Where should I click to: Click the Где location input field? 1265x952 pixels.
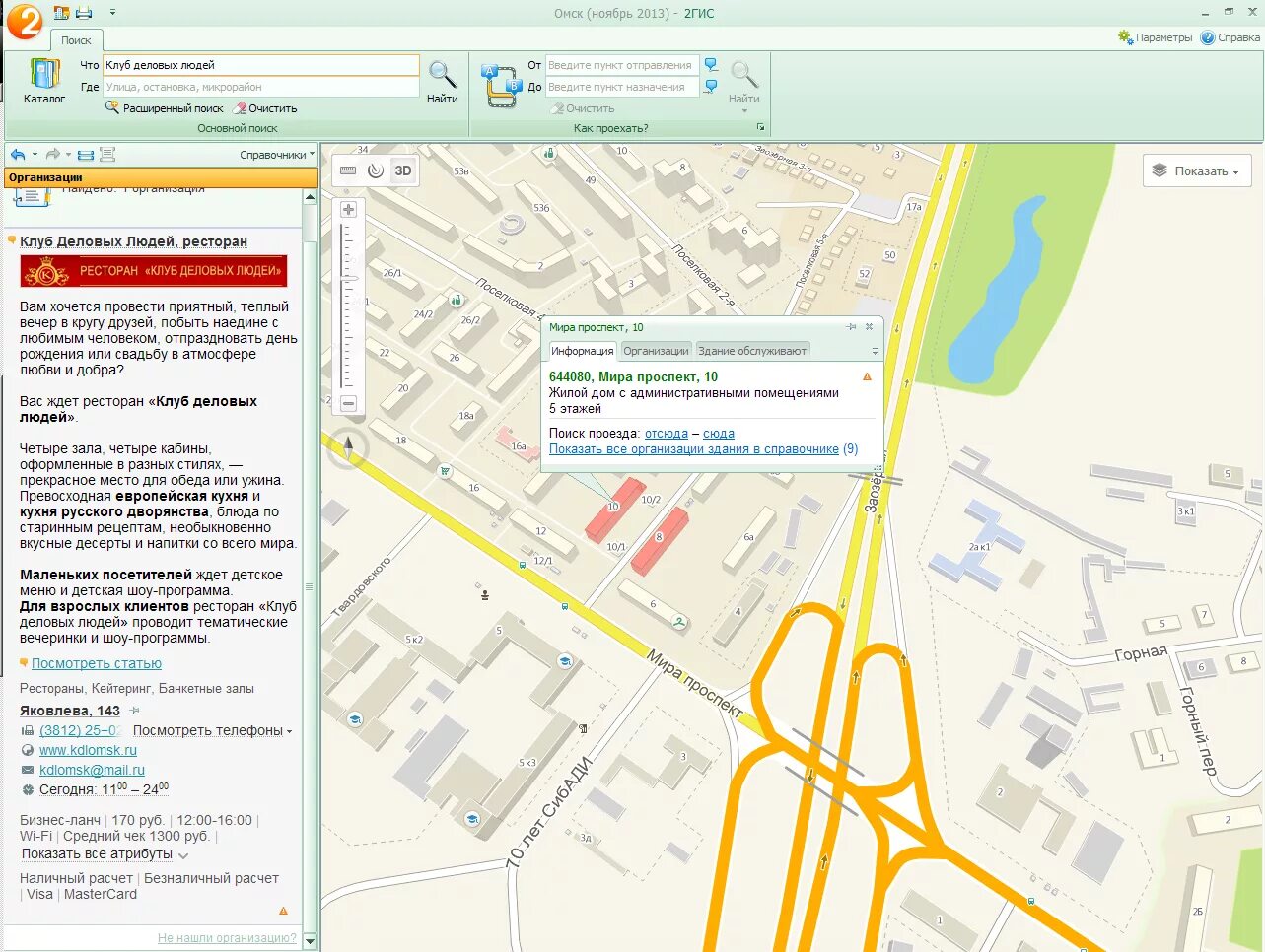pyautogui.click(x=261, y=87)
